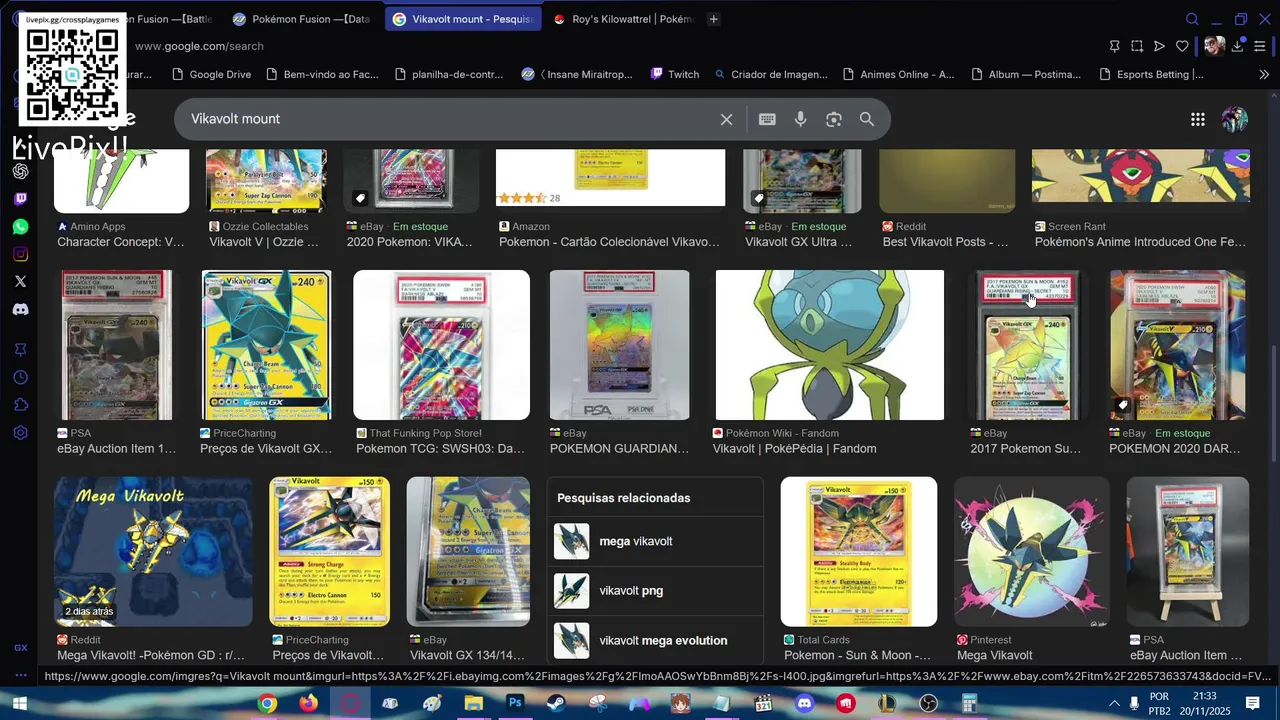This screenshot has width=1280, height=720.
Task: Switch to Roy's Kilowattrel tab
Action: tap(623, 19)
